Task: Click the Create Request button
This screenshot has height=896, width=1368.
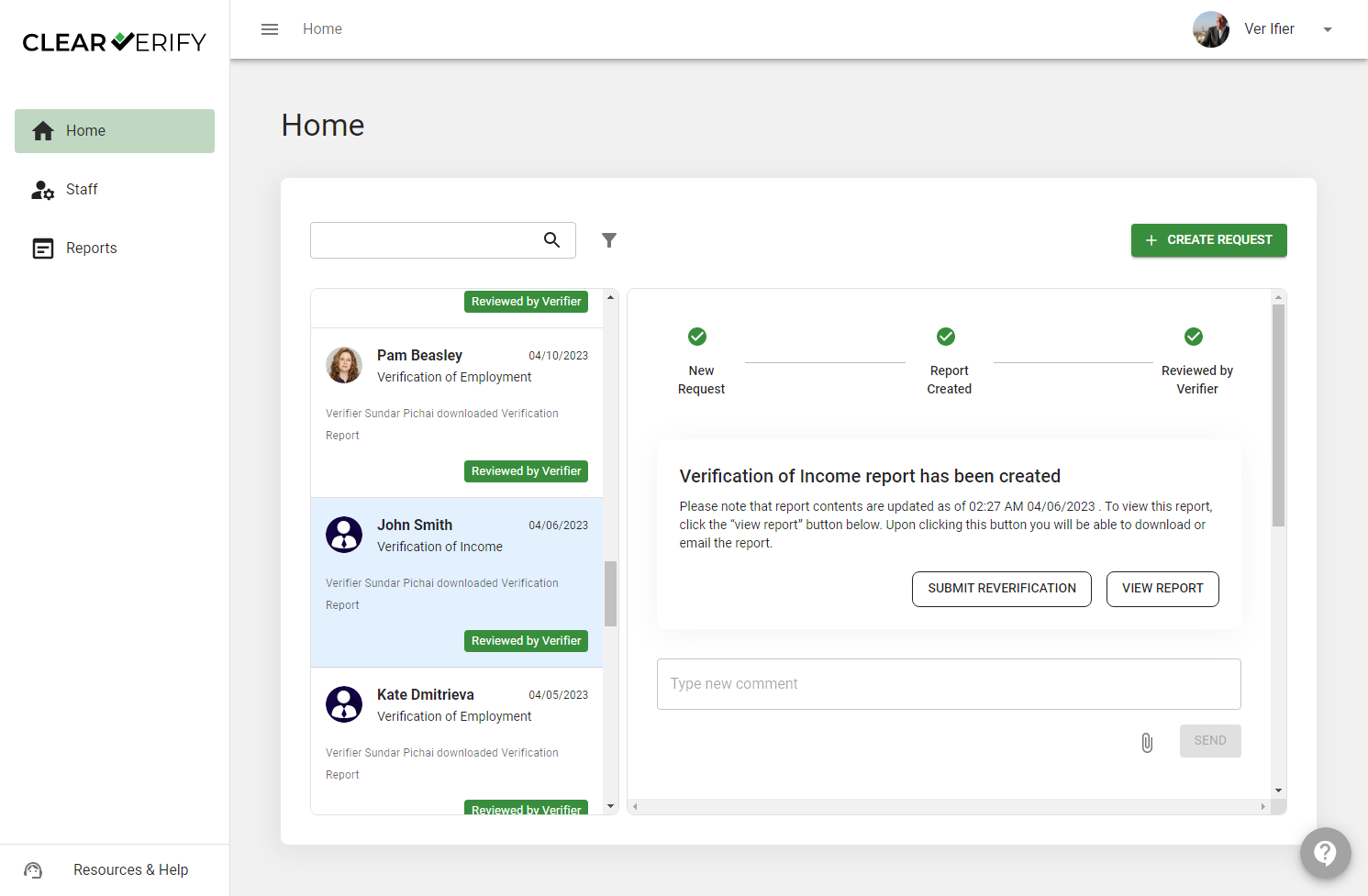Action: pos(1208,240)
